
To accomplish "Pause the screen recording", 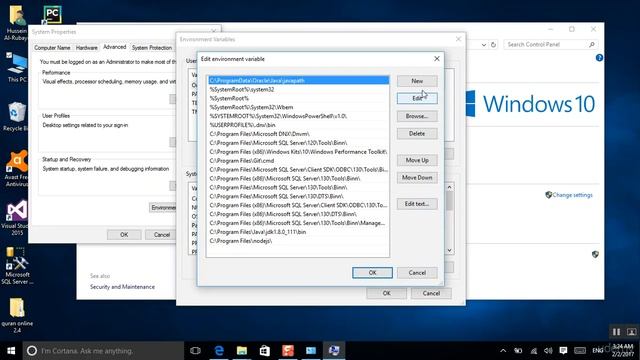I will (616, 332).
